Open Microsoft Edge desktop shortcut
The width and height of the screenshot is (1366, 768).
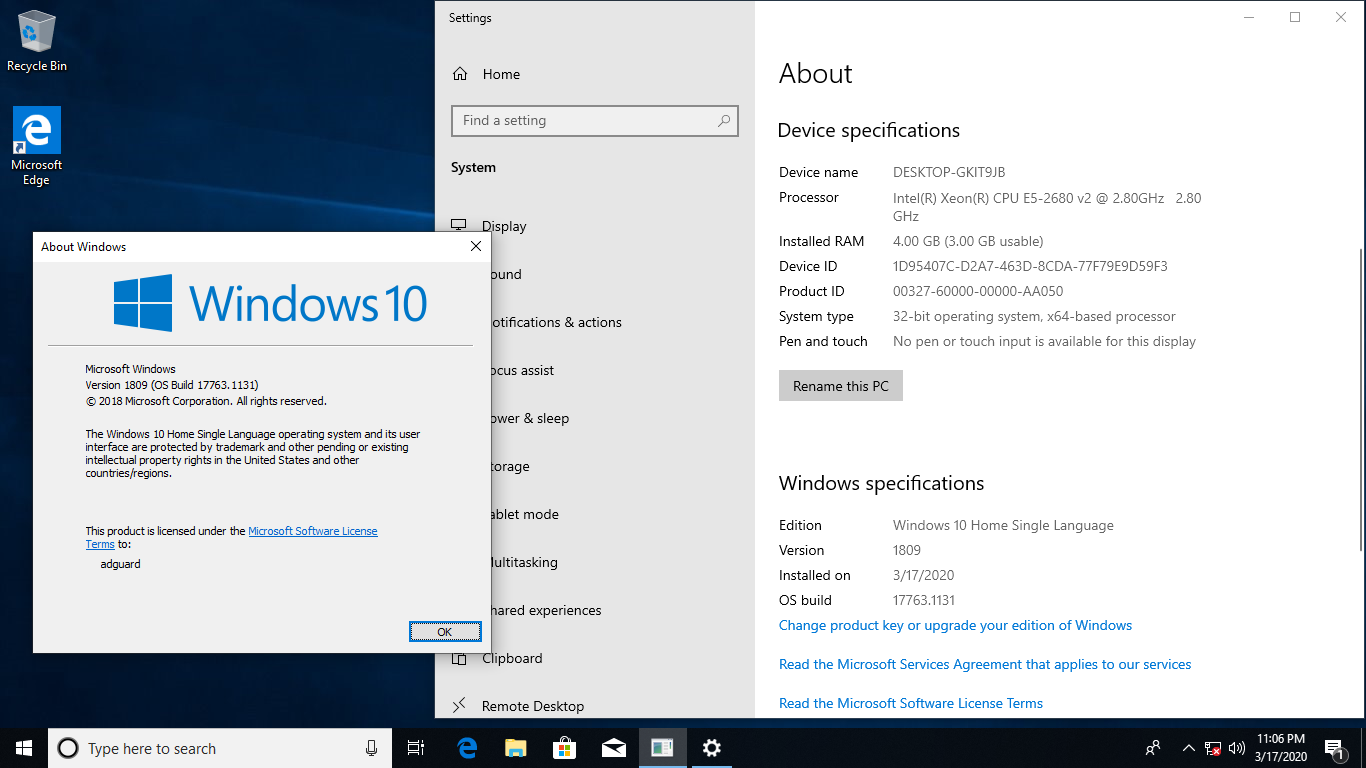(37, 146)
